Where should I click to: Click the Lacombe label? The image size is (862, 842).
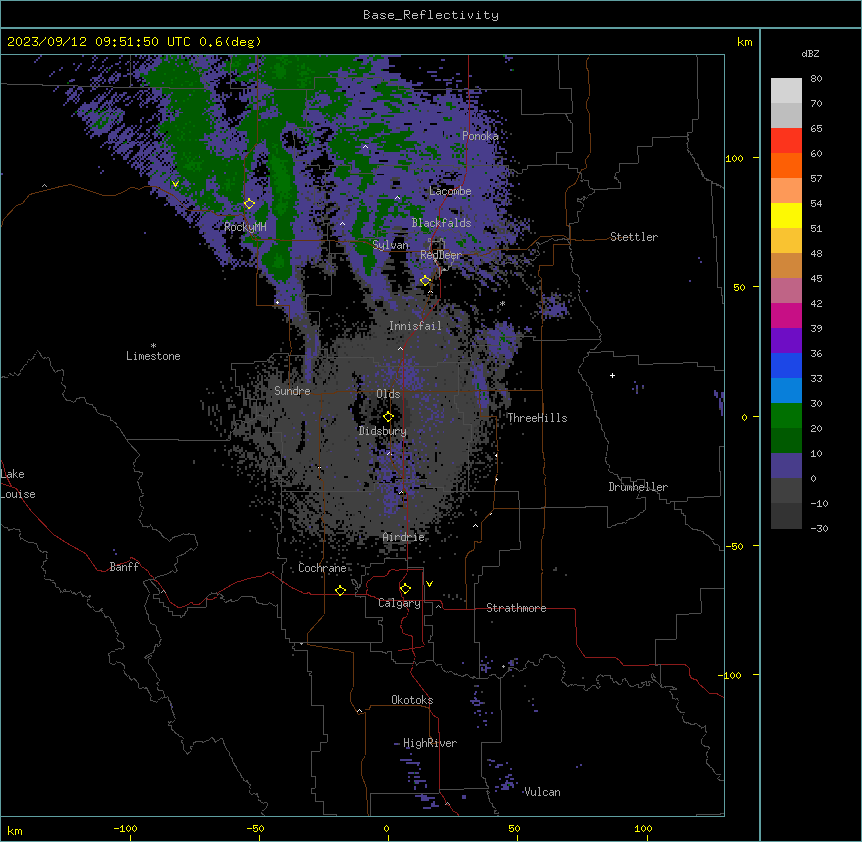pyautogui.click(x=450, y=191)
